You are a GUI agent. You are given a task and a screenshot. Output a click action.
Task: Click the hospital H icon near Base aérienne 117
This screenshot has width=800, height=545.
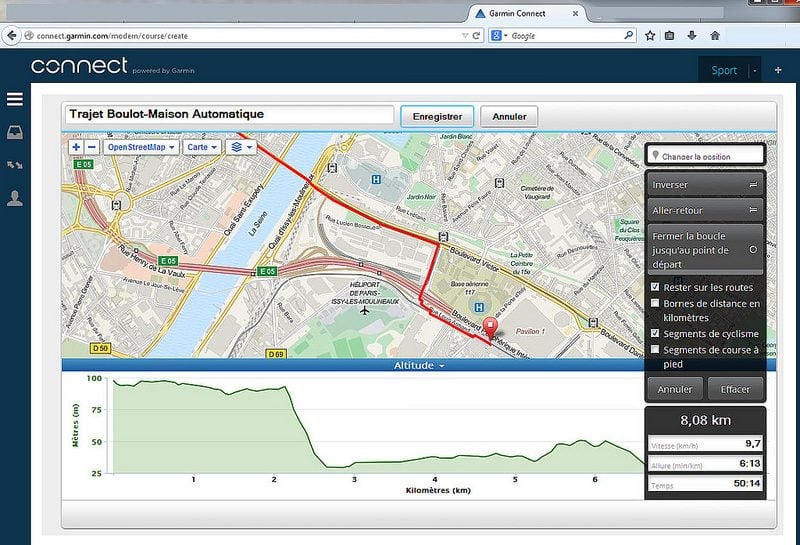pos(479,307)
